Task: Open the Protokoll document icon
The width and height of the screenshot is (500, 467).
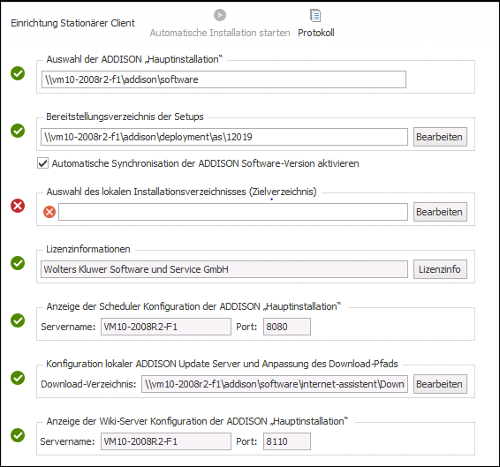Action: click(x=315, y=15)
